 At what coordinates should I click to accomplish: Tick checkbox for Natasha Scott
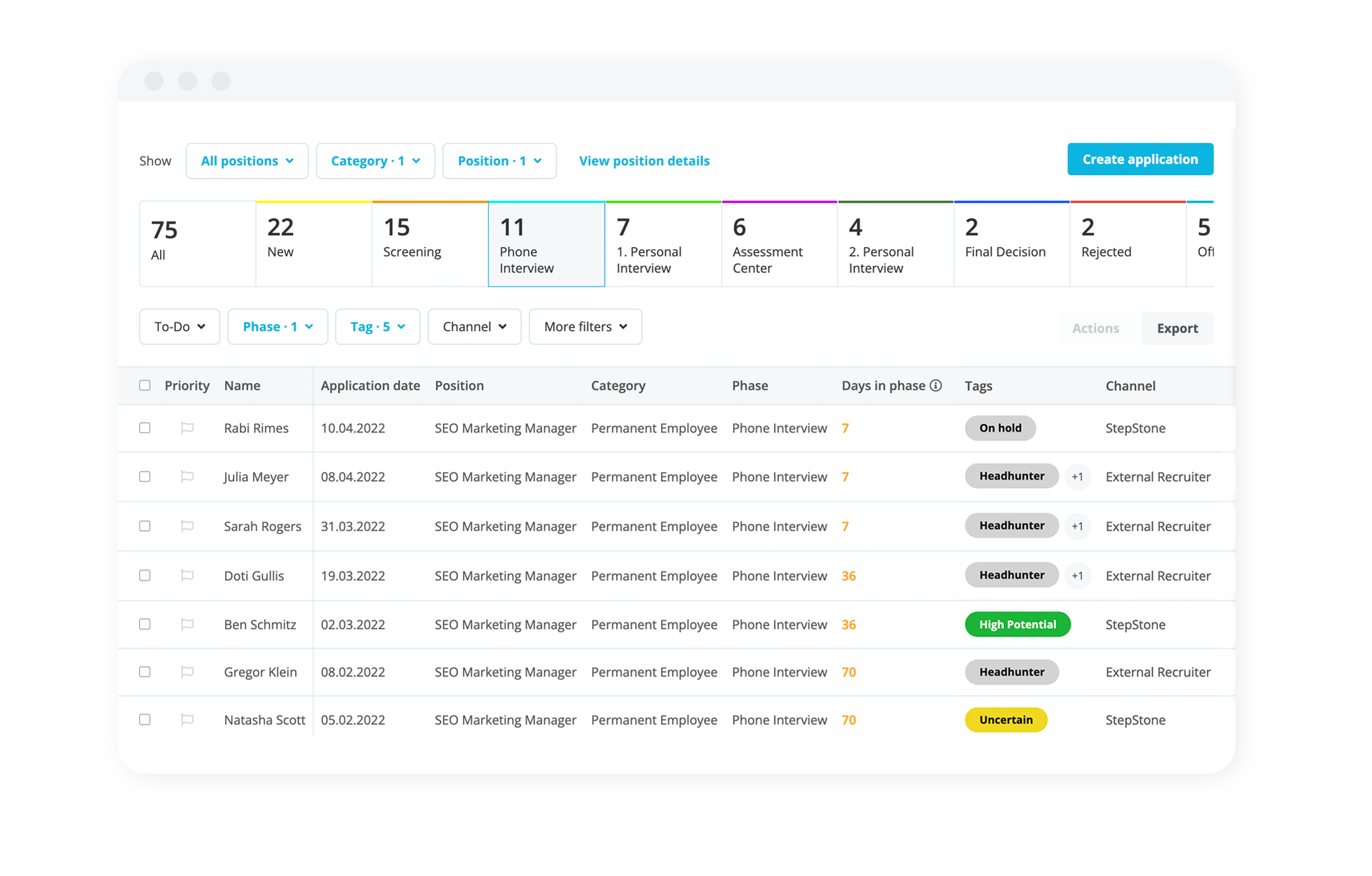pyautogui.click(x=145, y=720)
